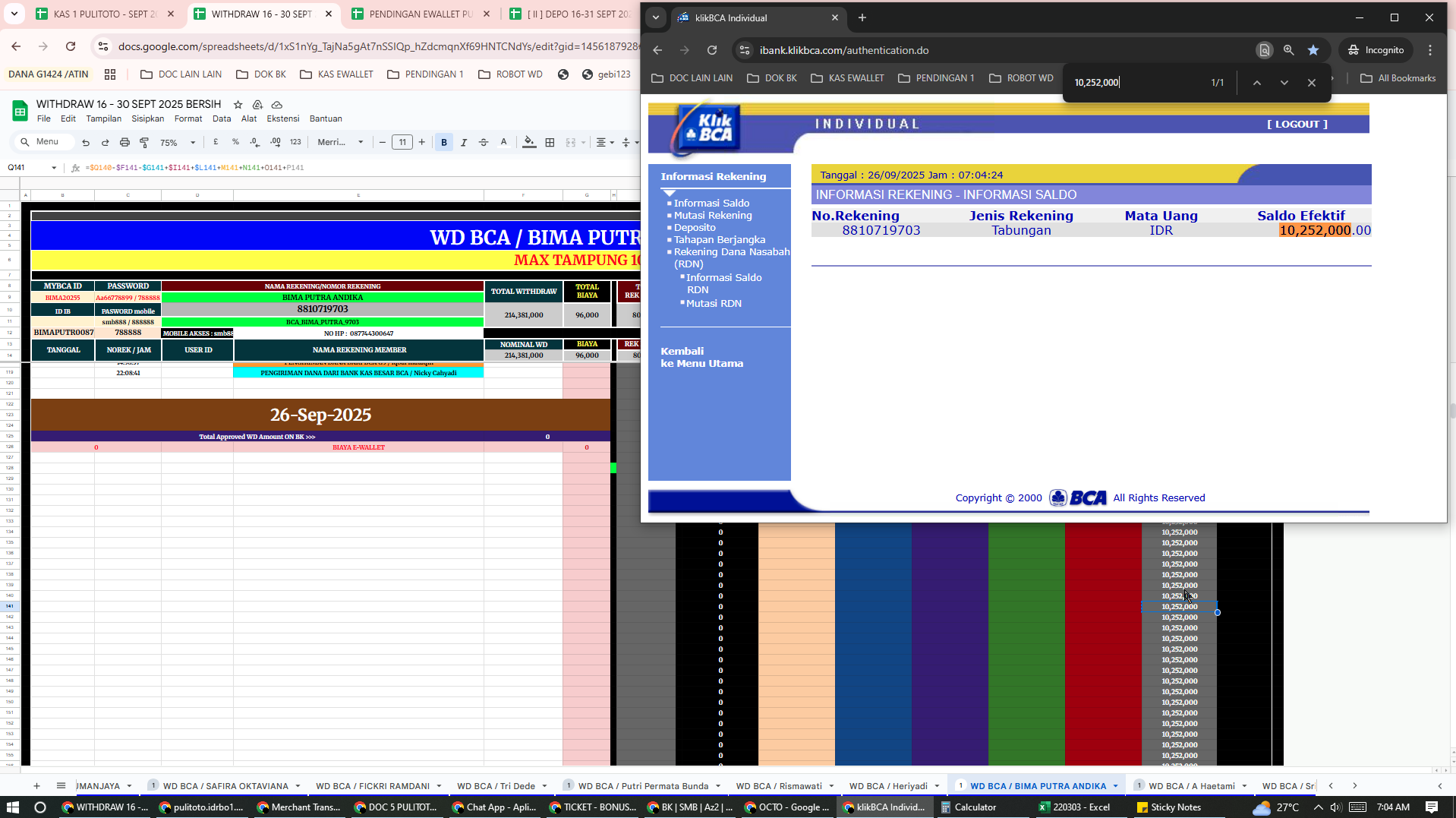Jump to previous find result
The width and height of the screenshot is (1456, 818).
click(x=1257, y=83)
